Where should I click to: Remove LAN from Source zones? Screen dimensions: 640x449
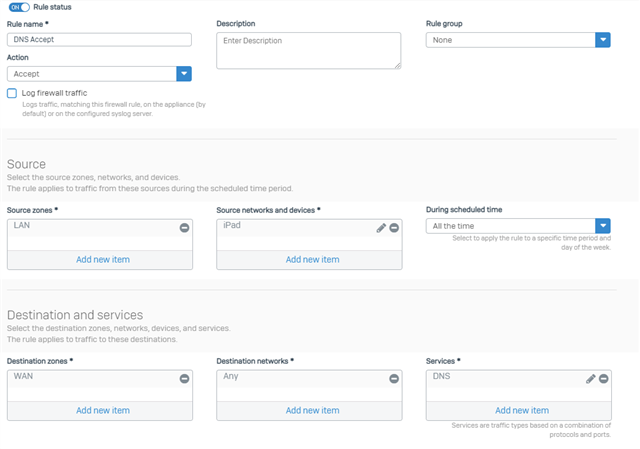[x=184, y=228]
